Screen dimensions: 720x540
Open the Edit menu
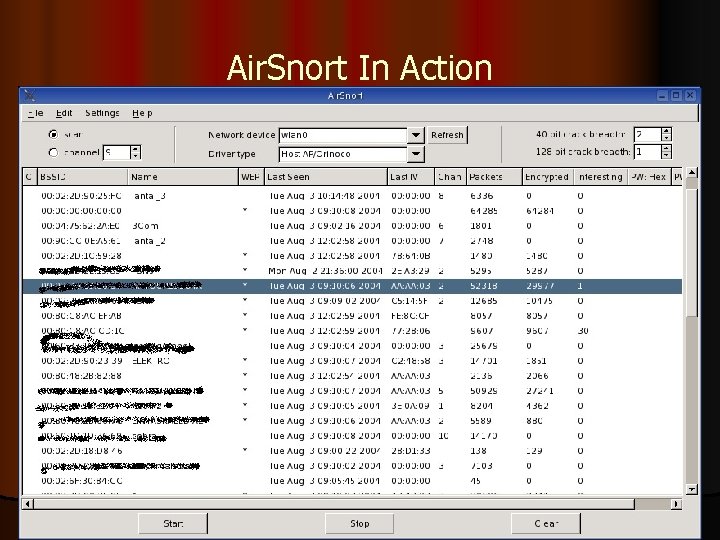(64, 113)
